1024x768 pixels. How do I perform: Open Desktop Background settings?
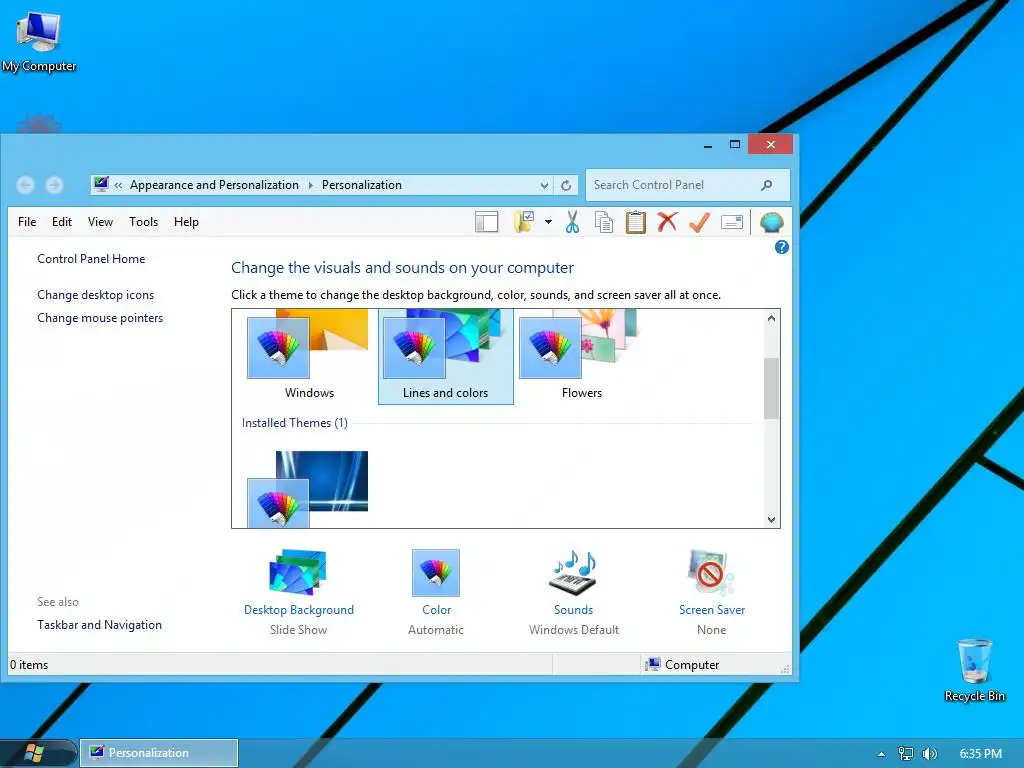coord(298,583)
